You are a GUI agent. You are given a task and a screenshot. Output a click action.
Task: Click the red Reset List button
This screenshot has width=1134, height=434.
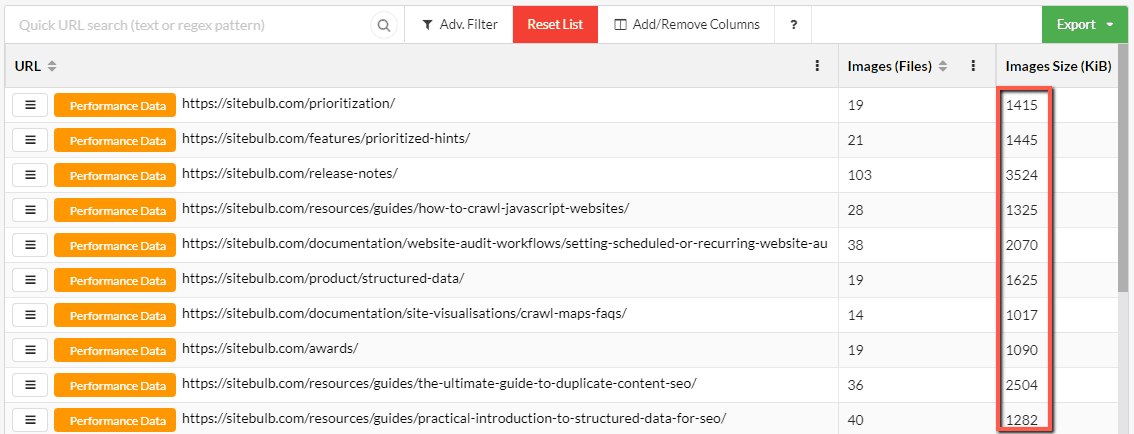(555, 25)
